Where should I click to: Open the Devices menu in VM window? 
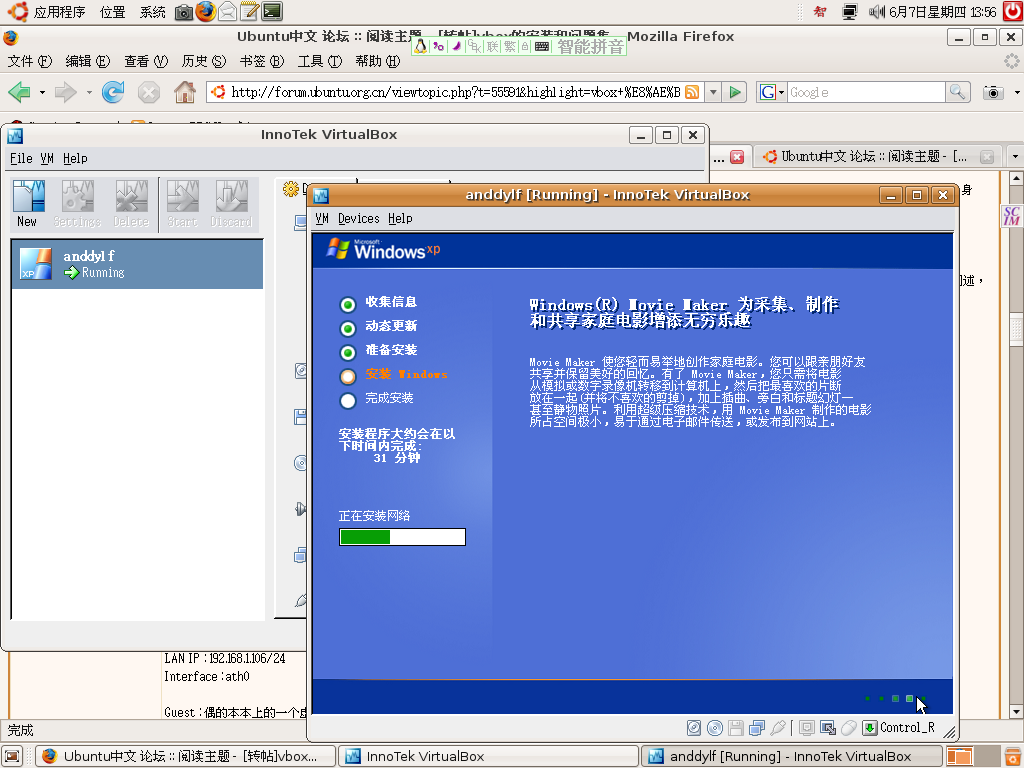pos(359,219)
